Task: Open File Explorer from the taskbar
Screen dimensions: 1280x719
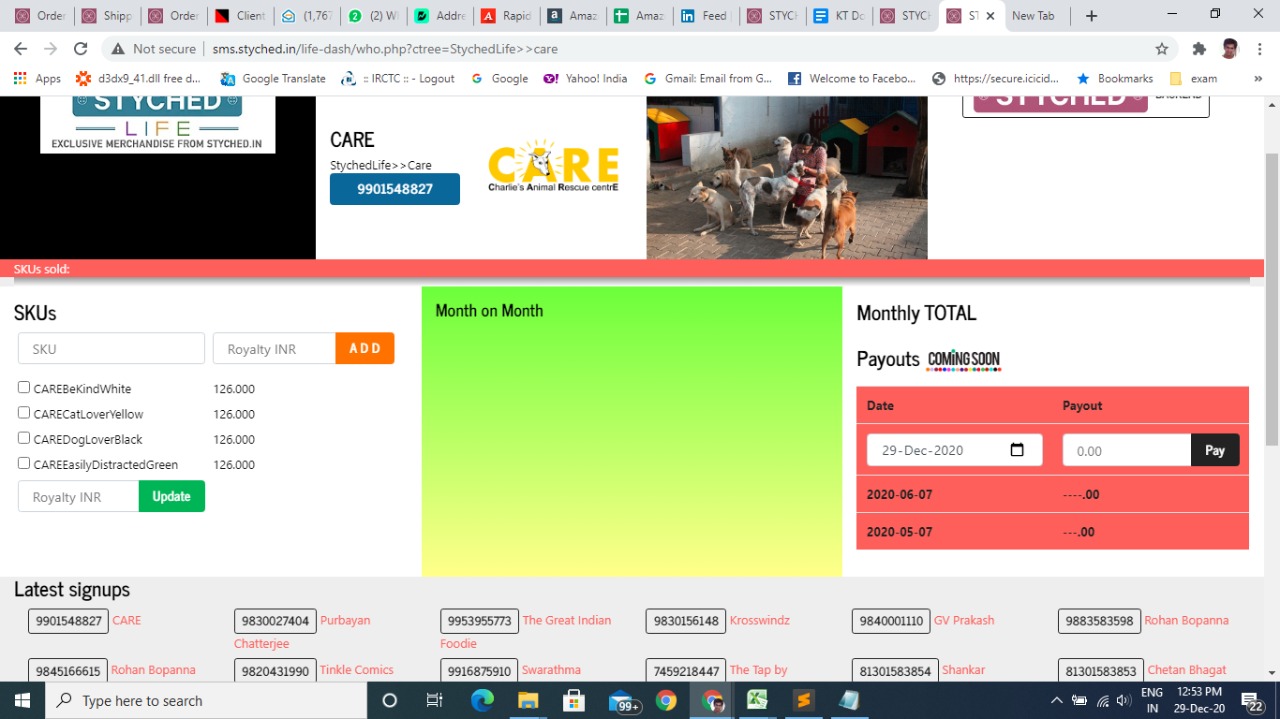Action: 527,700
